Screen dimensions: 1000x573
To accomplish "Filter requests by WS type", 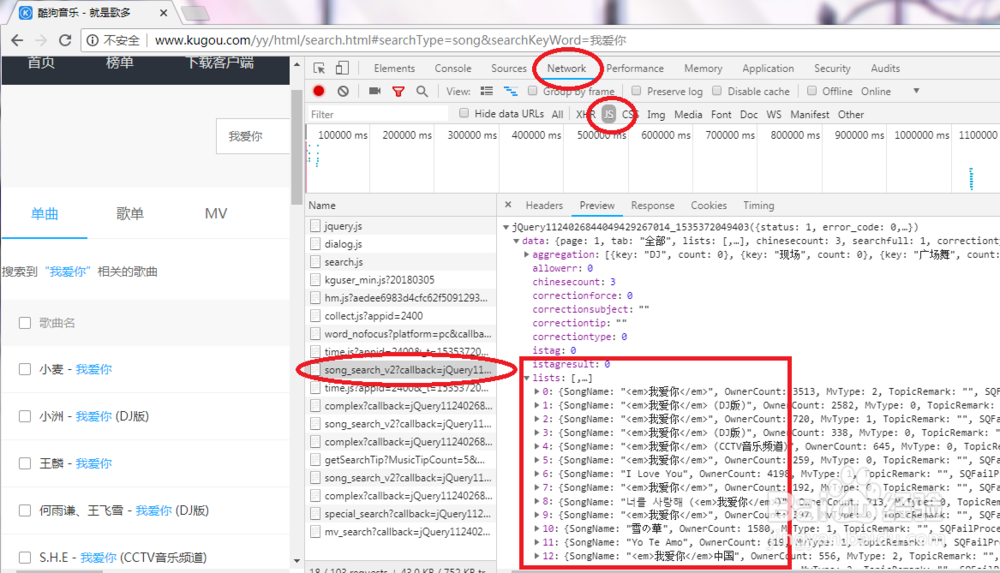I will pyautogui.click(x=774, y=114).
